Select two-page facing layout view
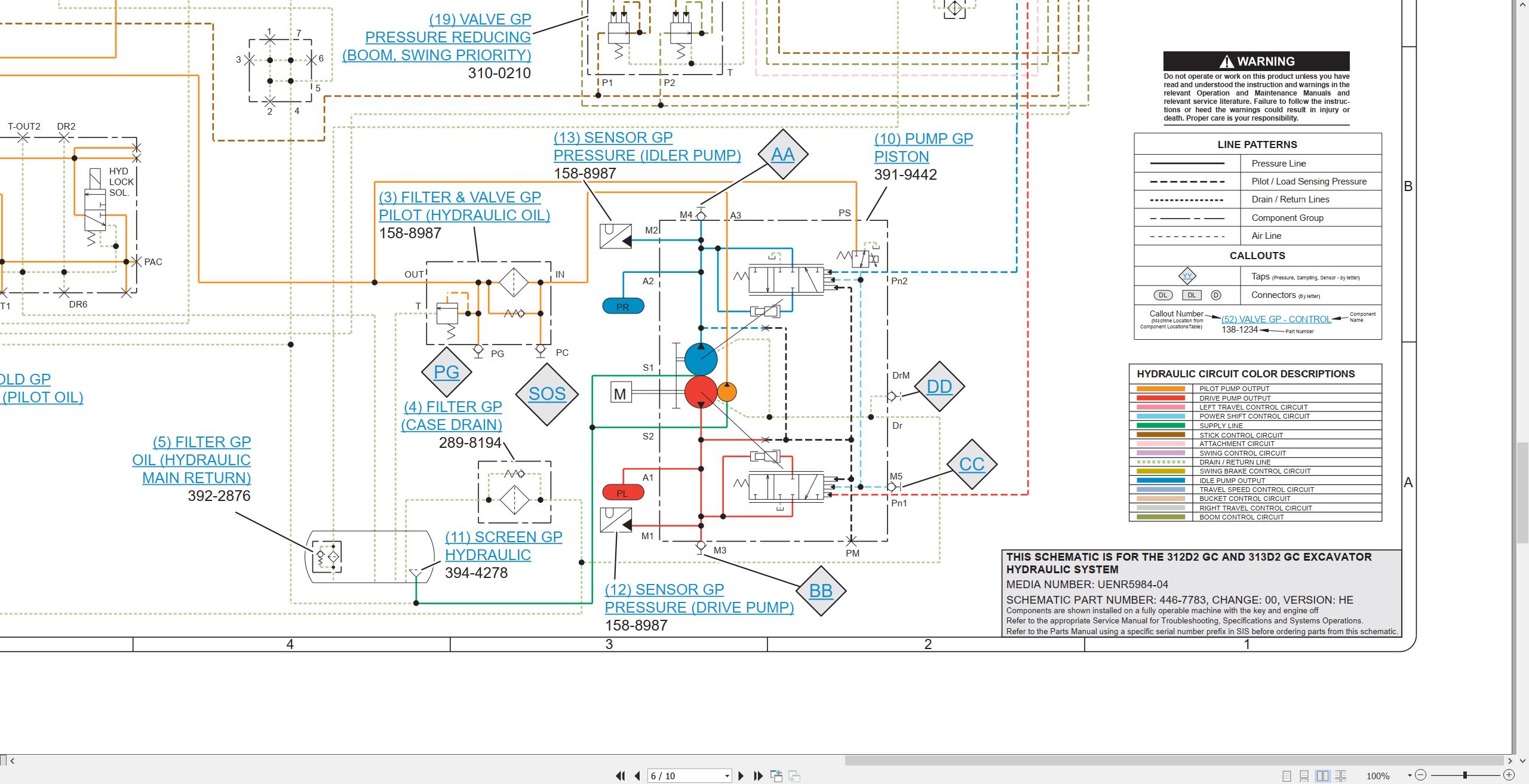 click(x=1322, y=776)
